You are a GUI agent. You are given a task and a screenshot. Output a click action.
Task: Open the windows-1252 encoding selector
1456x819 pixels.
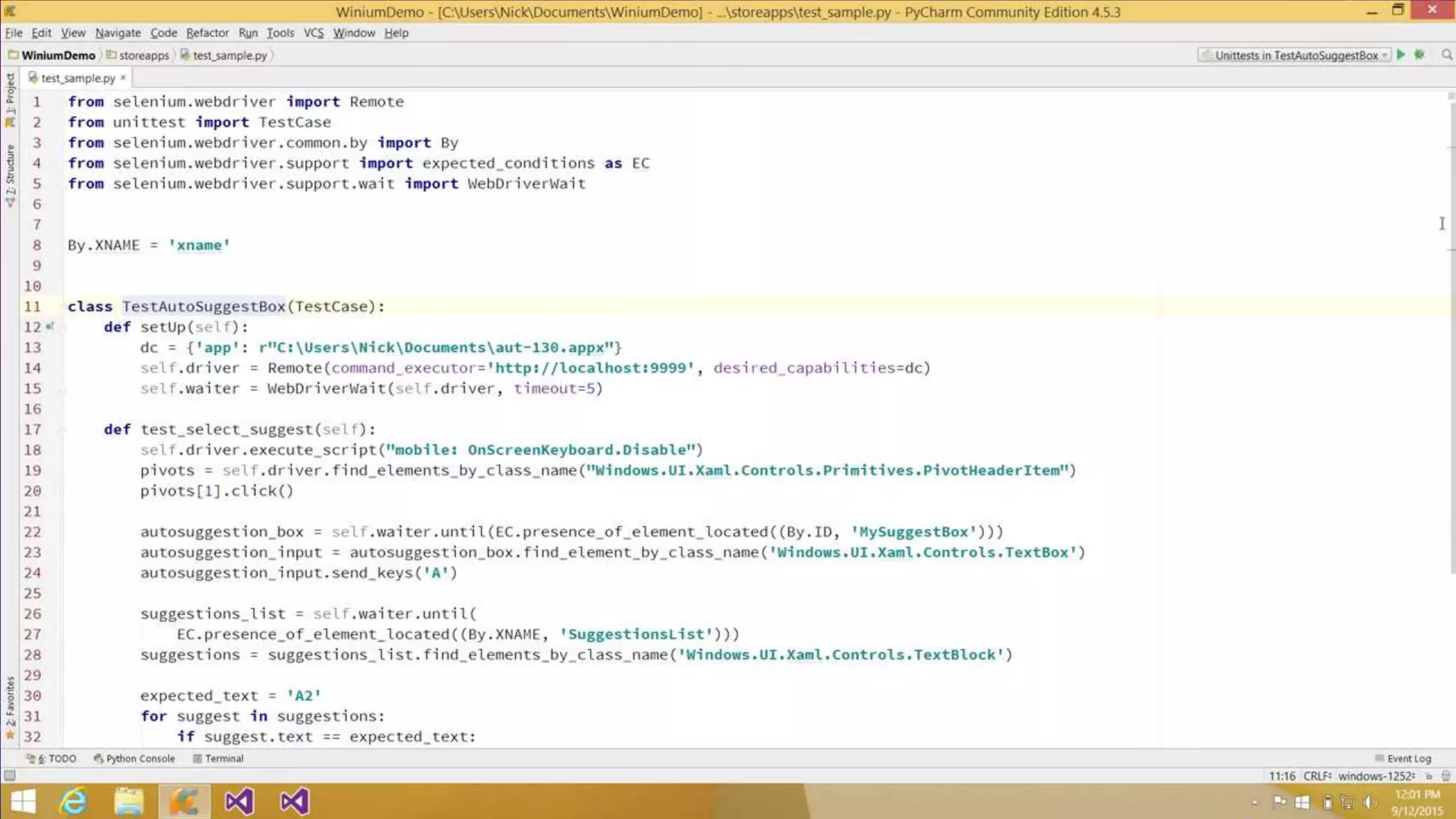pyautogui.click(x=1376, y=776)
